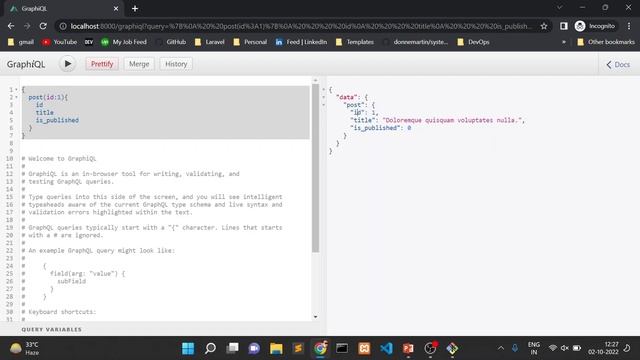The image size is (640, 360).
Task: Fold the root object in result pane
Action: [x=324, y=89]
